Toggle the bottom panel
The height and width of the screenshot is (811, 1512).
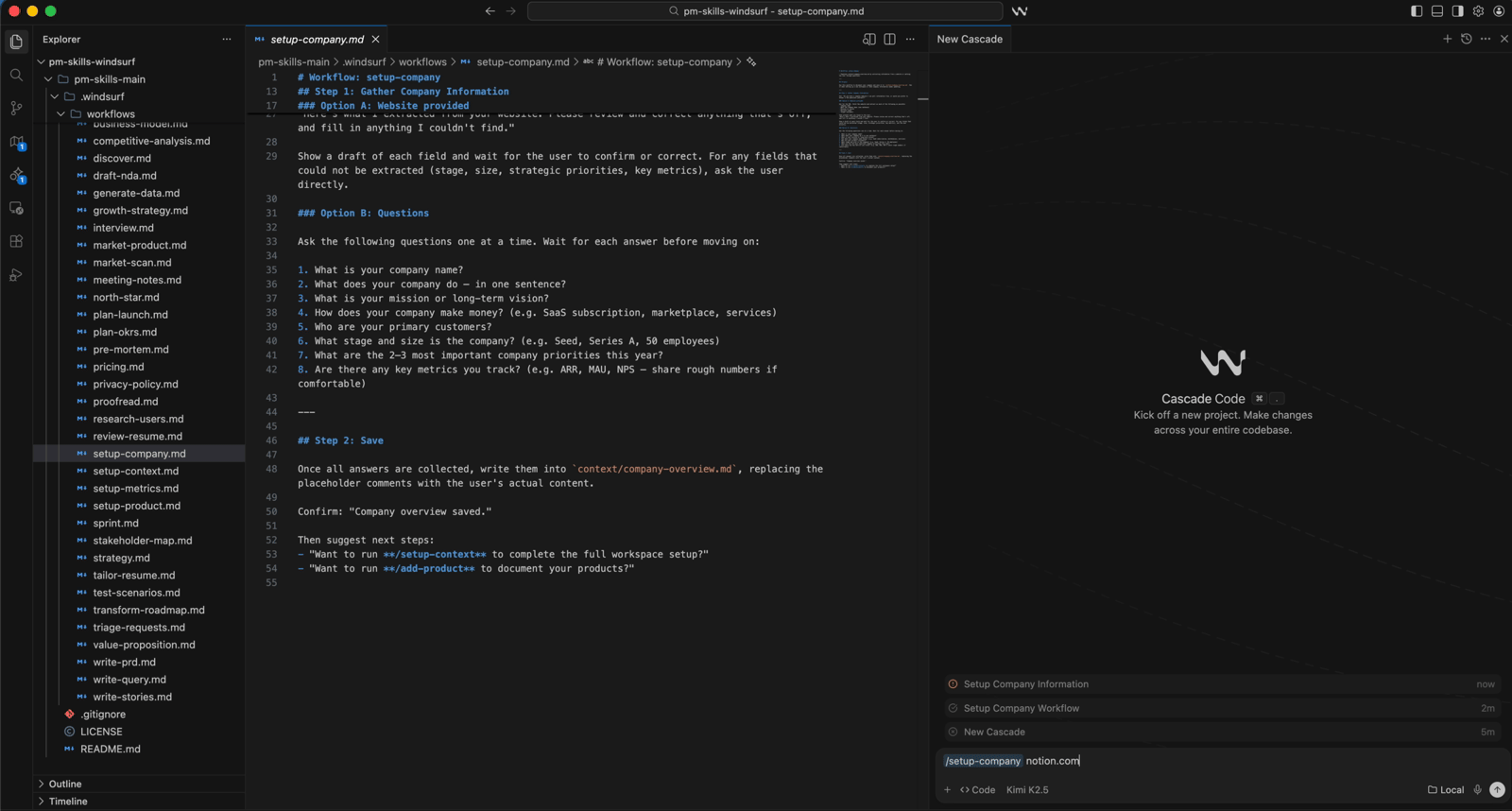point(1437,11)
